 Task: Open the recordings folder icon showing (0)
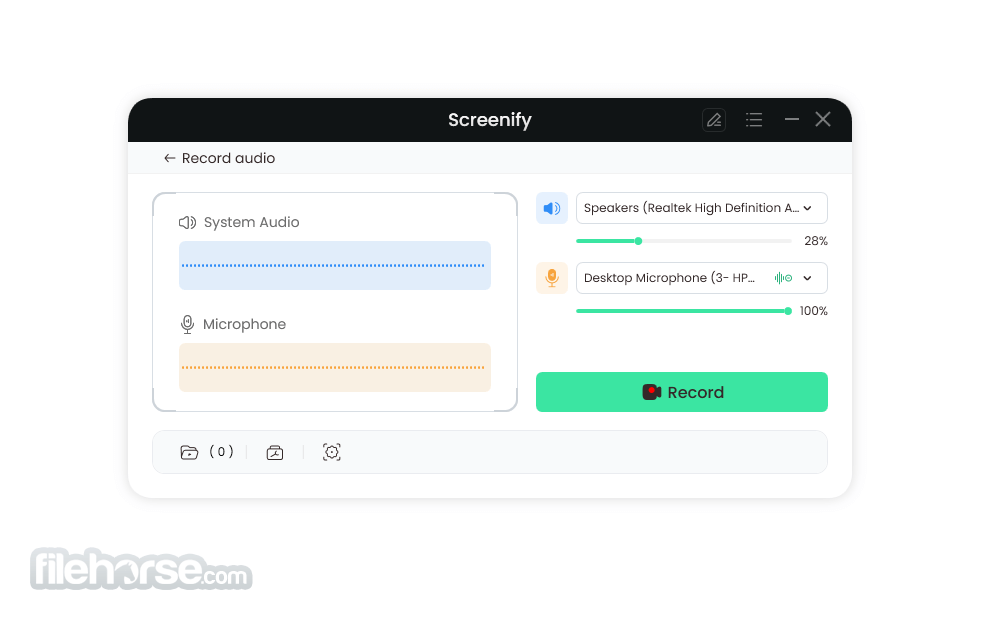[x=189, y=452]
